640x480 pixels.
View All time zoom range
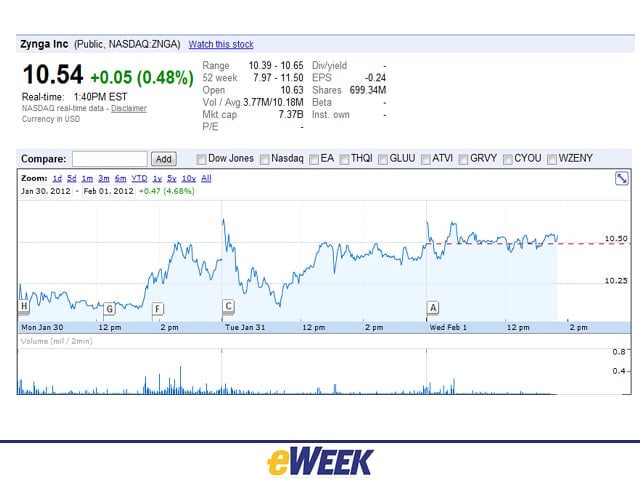point(206,178)
